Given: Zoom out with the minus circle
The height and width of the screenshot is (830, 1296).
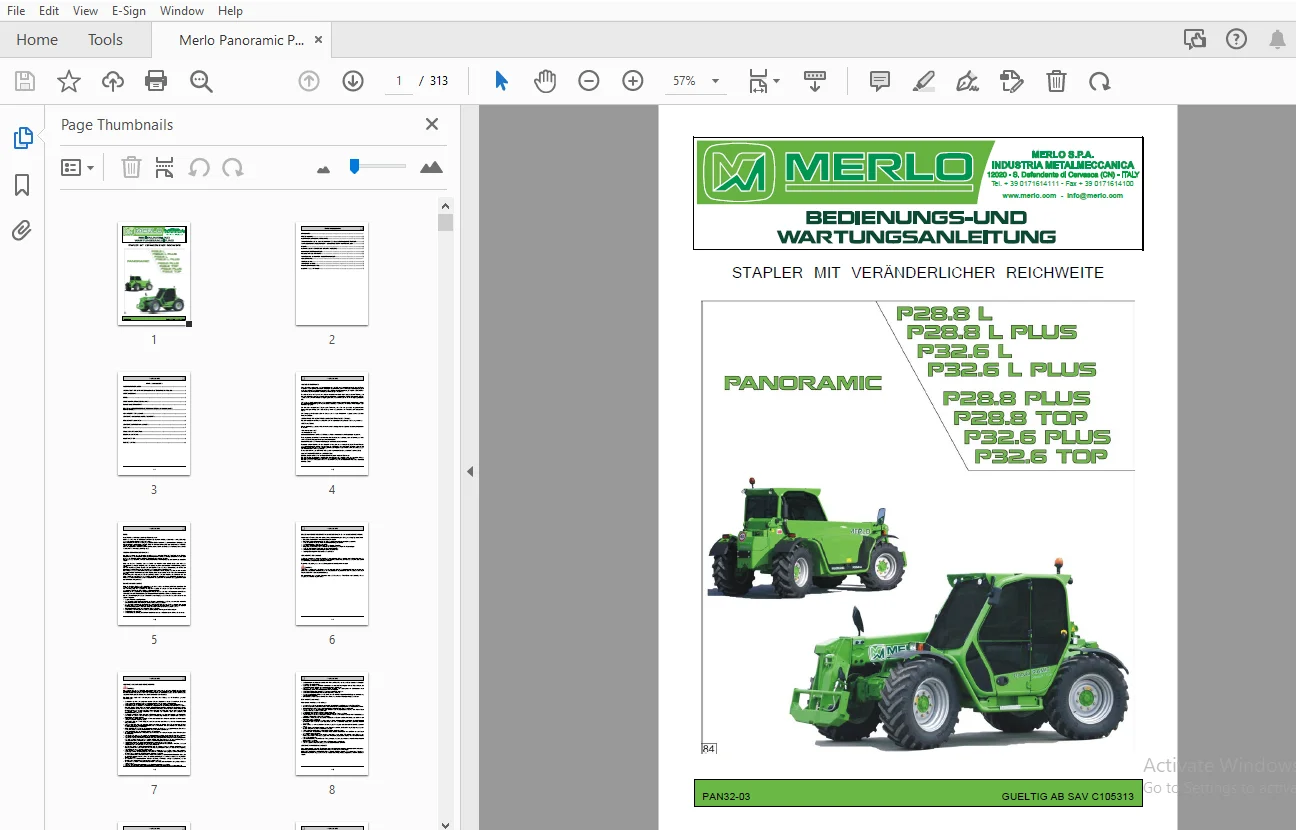Looking at the screenshot, I should click(x=589, y=81).
